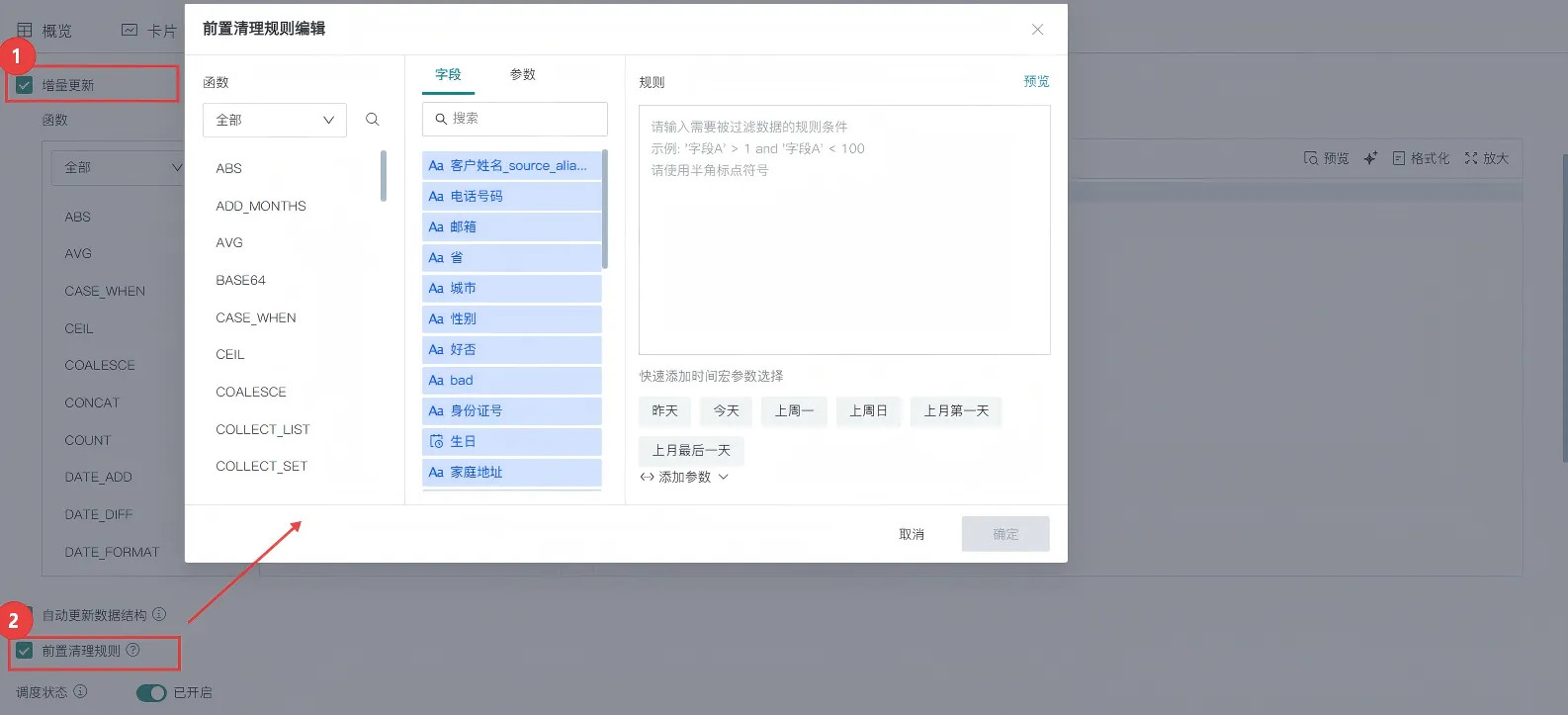Uncheck the 增量更新 checkbox
The image size is (1568, 715).
click(x=25, y=85)
